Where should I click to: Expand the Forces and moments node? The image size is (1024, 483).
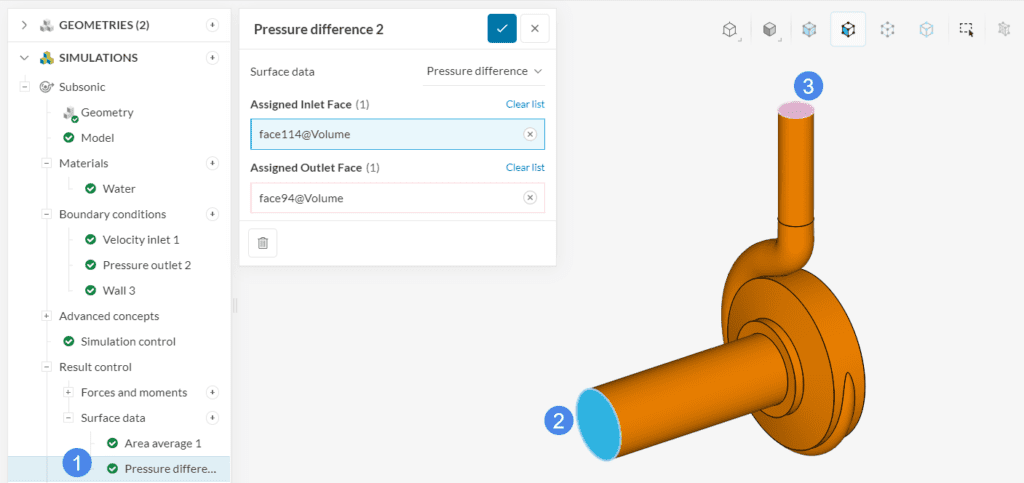[68, 392]
